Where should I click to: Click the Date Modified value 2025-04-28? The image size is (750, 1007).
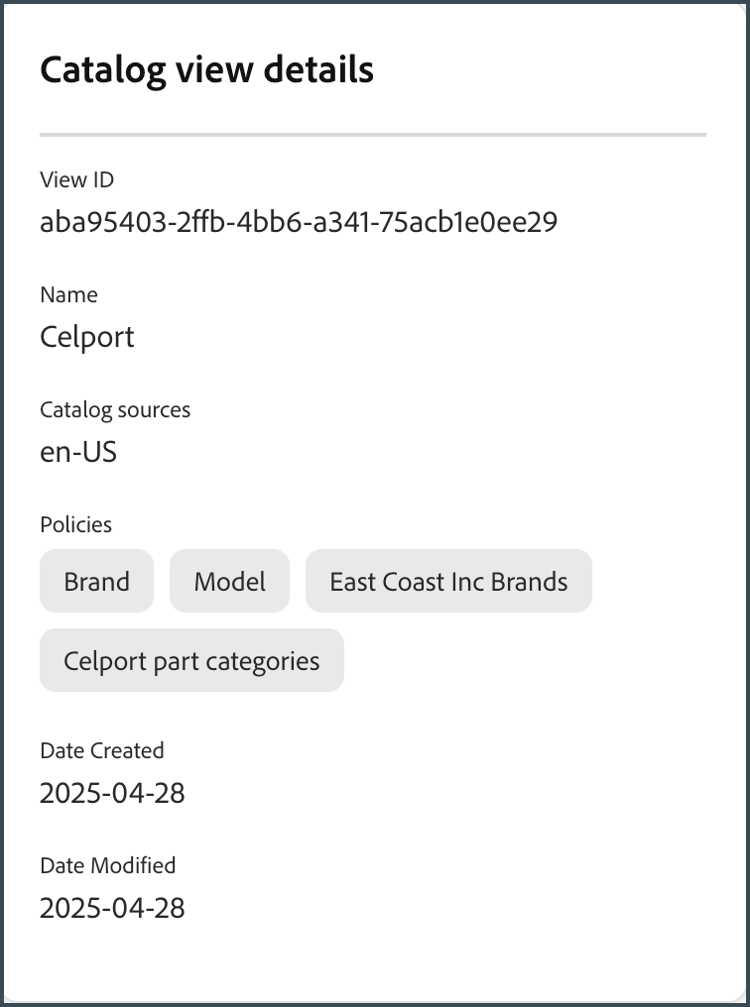(112, 908)
